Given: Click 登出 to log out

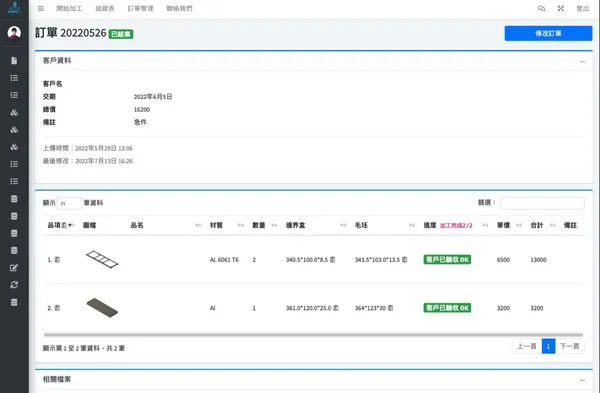Looking at the screenshot, I should pos(583,8).
